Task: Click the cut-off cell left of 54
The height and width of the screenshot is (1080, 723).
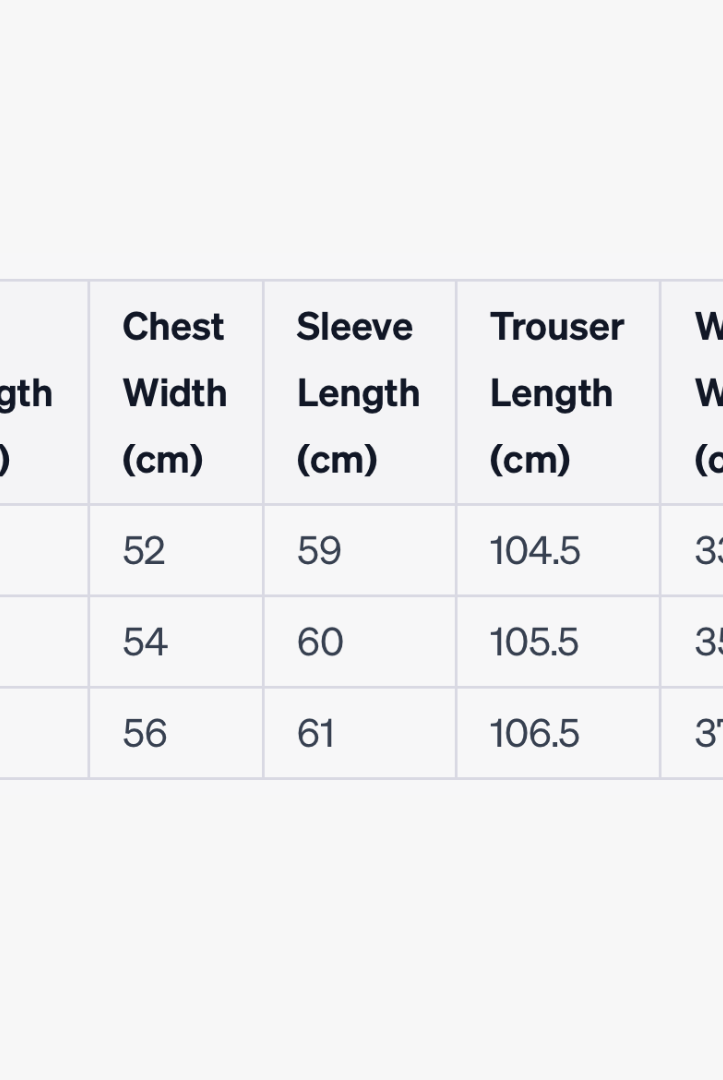Action: click(40, 642)
